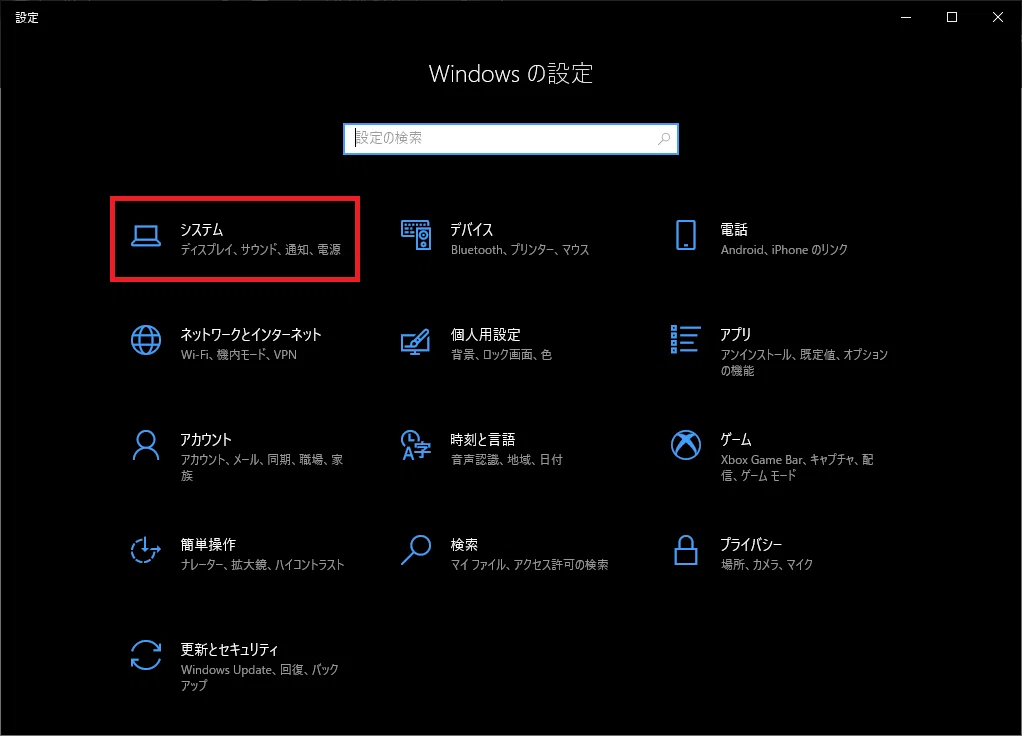This screenshot has height=736, width=1022.
Task: Focus the 設定の検索 search field
Action: [511, 139]
